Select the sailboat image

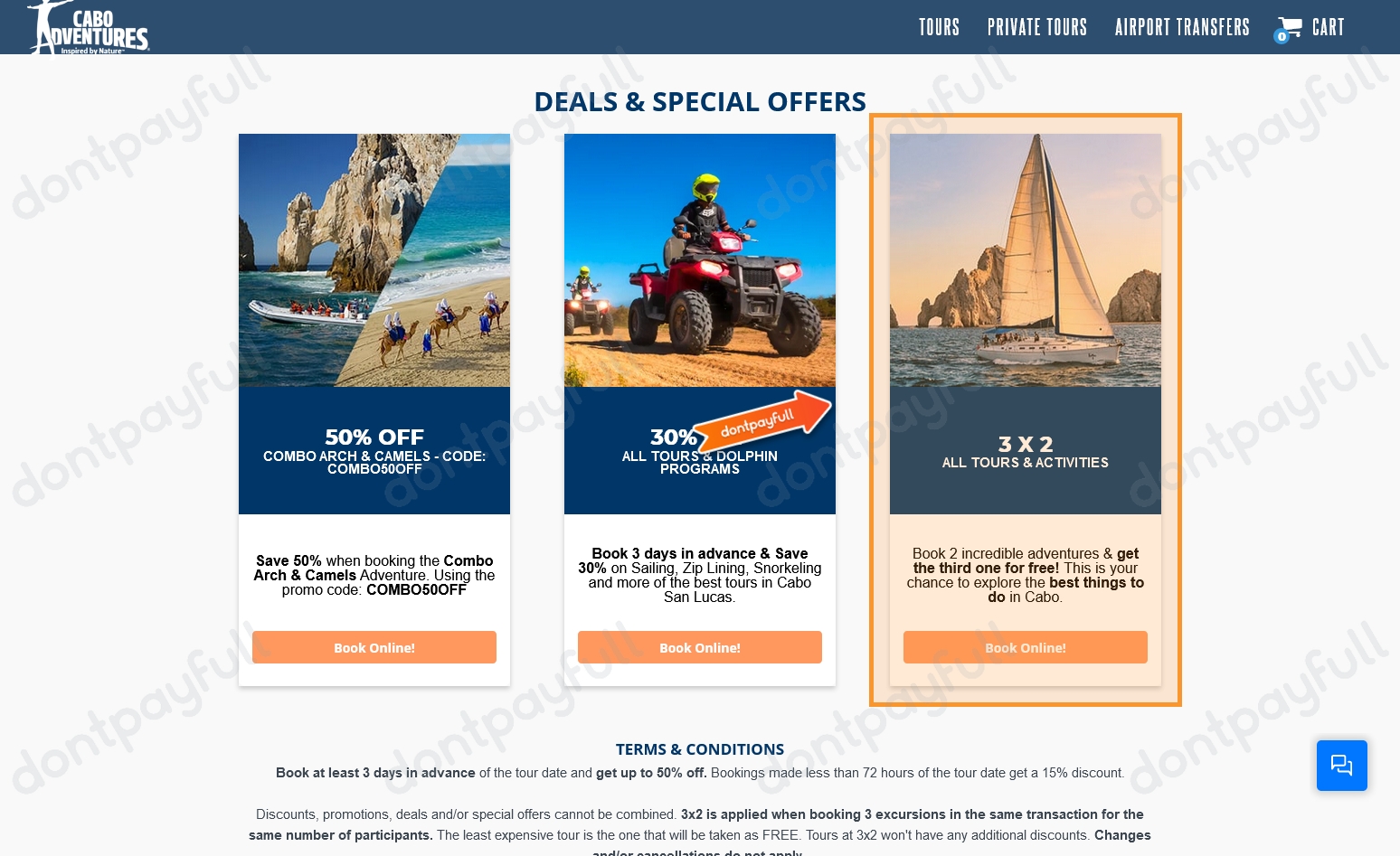1026,260
